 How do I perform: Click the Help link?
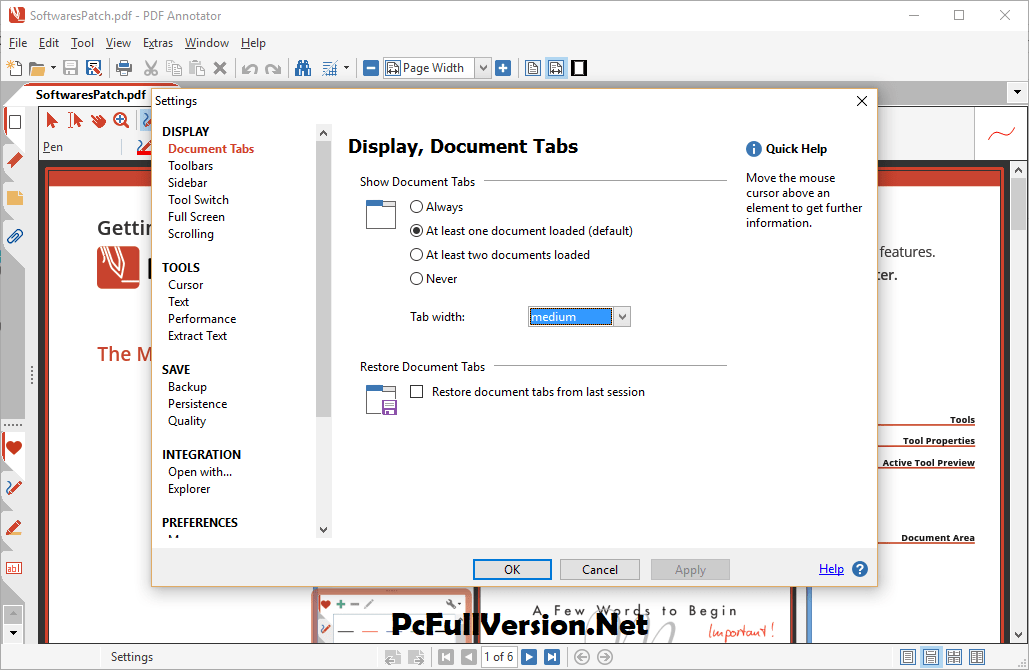[831, 569]
